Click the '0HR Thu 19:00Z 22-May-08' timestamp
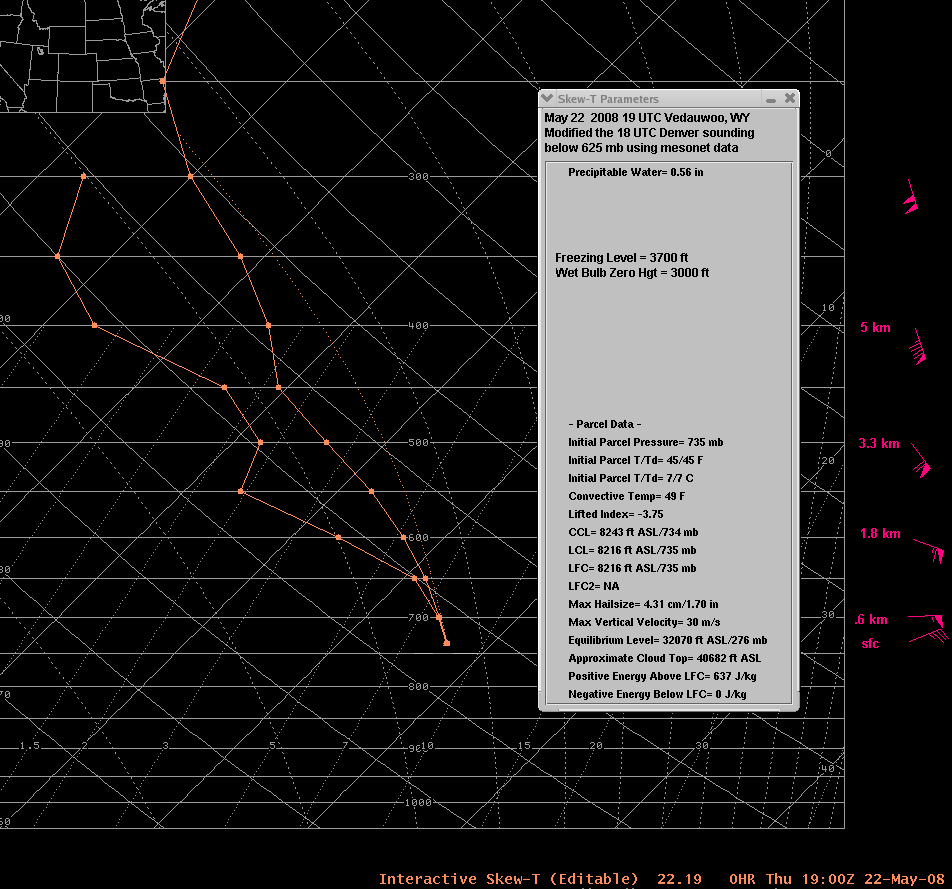 pyautogui.click(x=837, y=879)
